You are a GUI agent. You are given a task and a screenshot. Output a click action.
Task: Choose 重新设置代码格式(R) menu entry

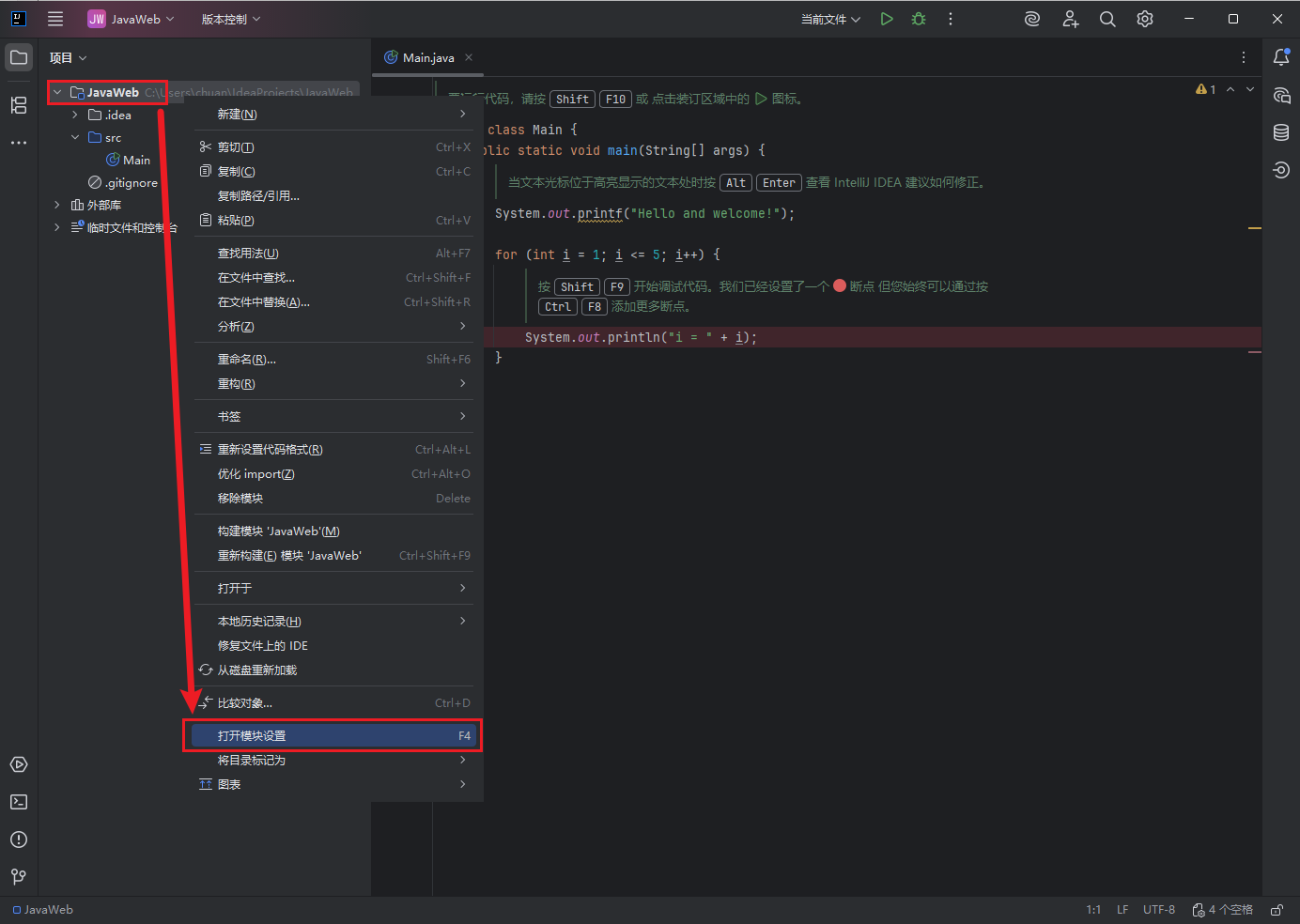(333, 450)
